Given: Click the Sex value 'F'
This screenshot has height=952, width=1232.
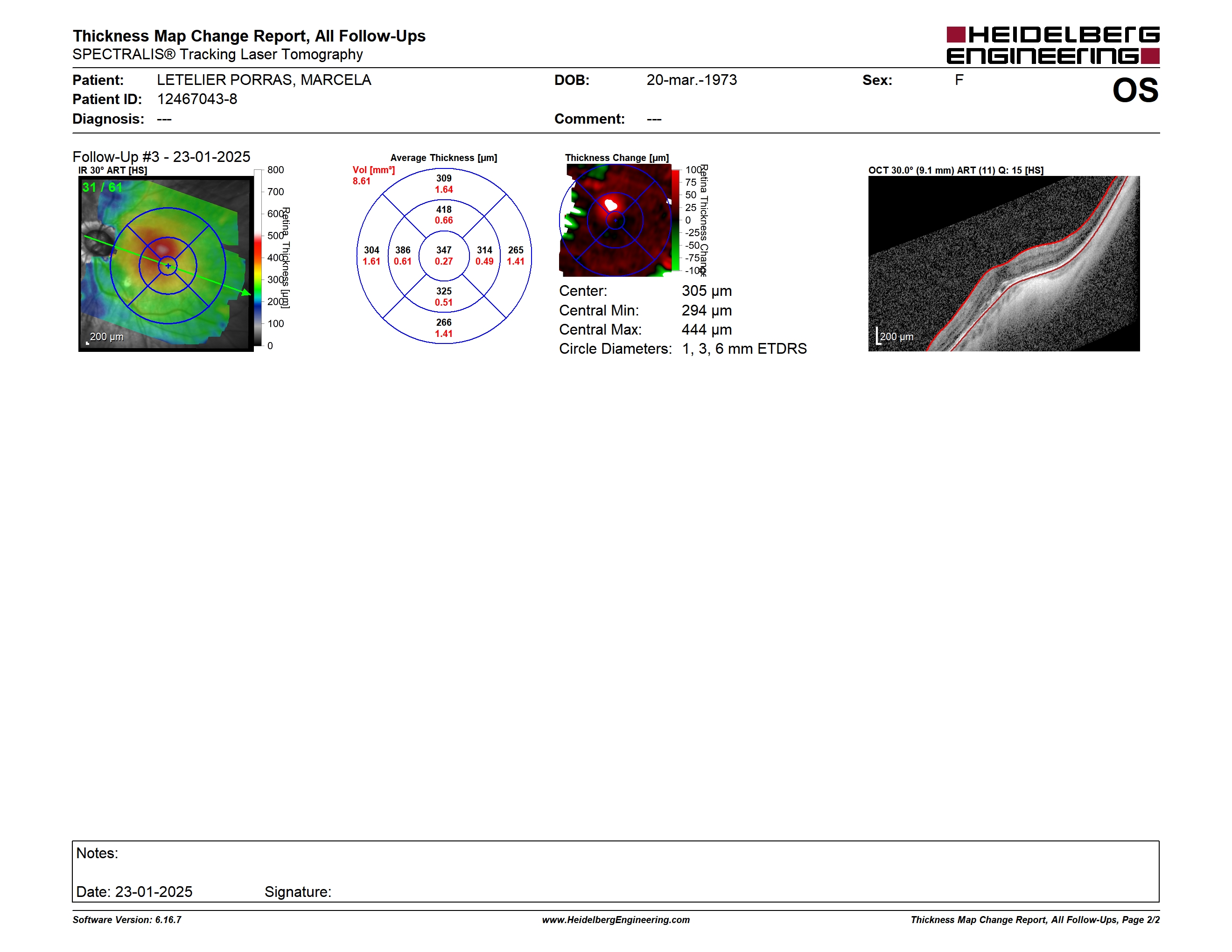Looking at the screenshot, I should click(x=959, y=80).
